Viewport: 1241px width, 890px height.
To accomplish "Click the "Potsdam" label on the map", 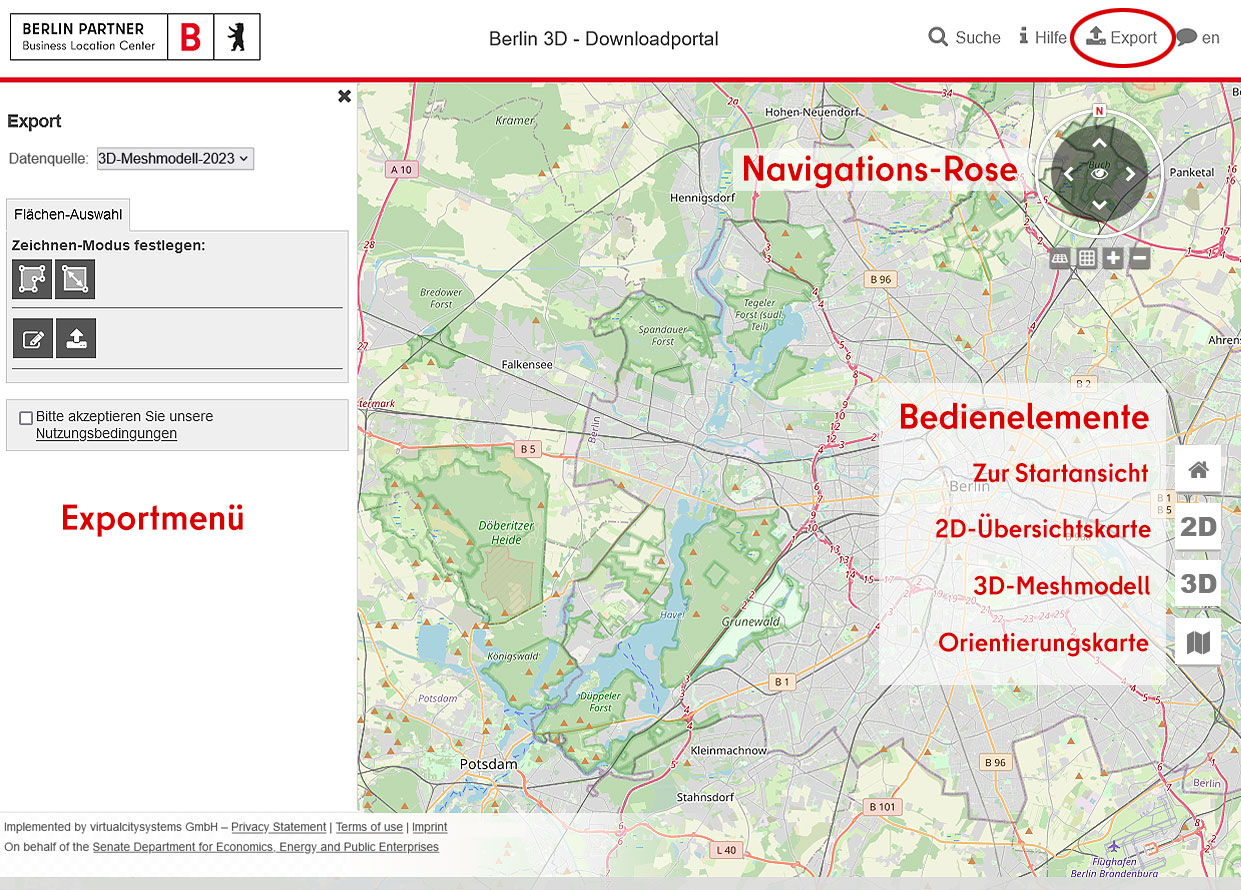I will tap(489, 764).
